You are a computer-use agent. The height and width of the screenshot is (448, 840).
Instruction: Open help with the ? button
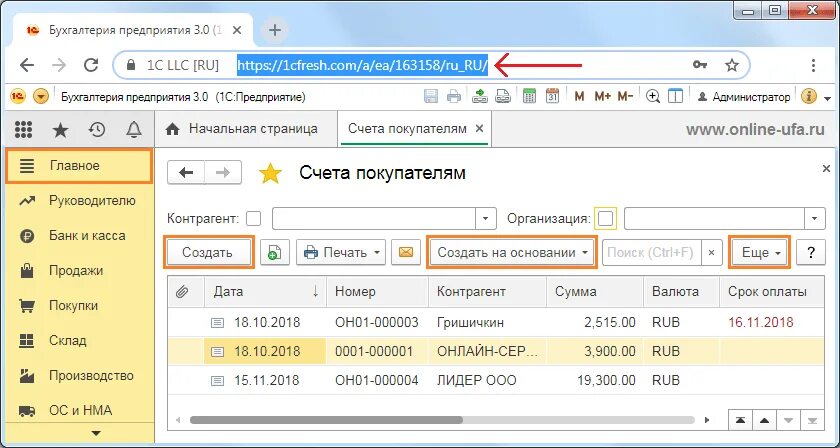(810, 252)
